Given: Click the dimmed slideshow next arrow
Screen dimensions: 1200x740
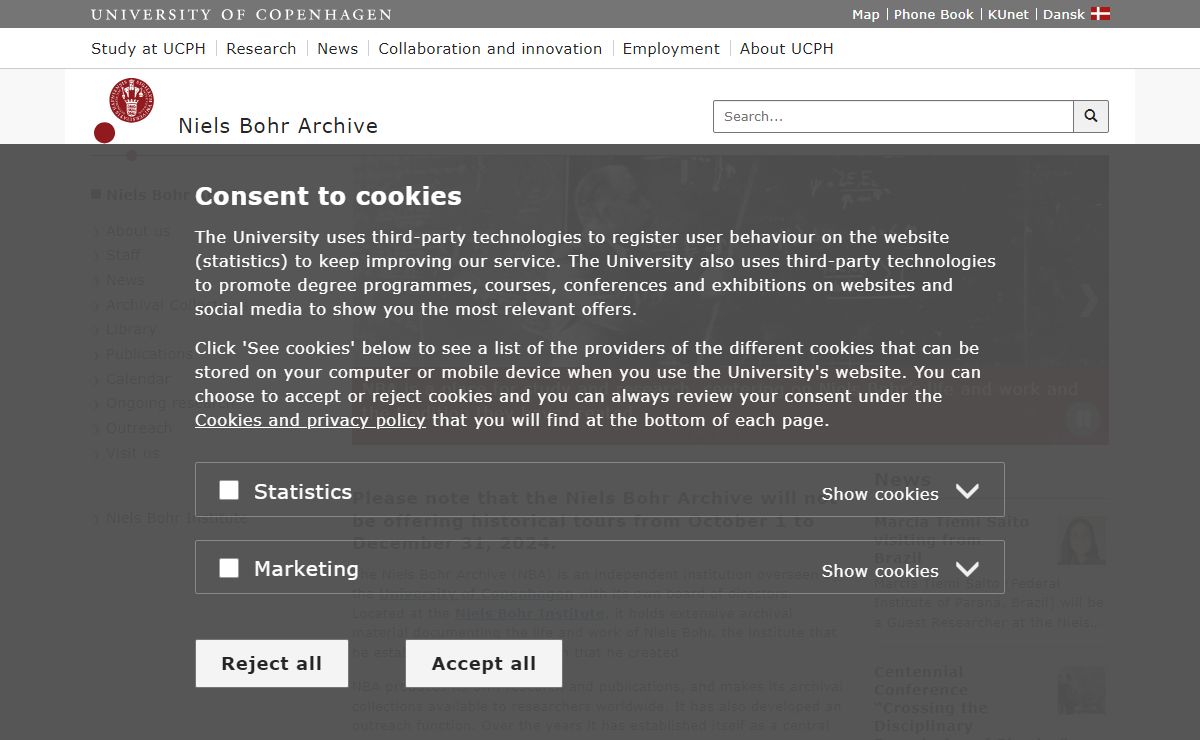Looking at the screenshot, I should 1089,299.
